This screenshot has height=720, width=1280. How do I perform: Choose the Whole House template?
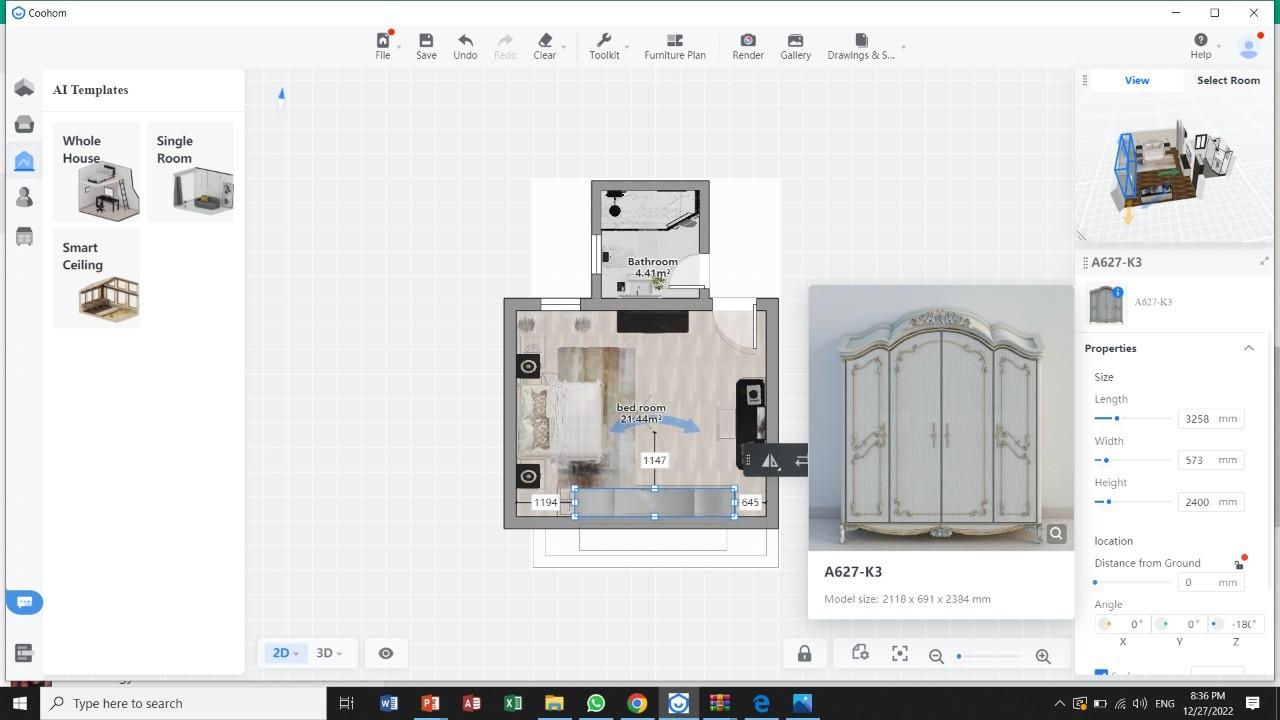click(96, 171)
